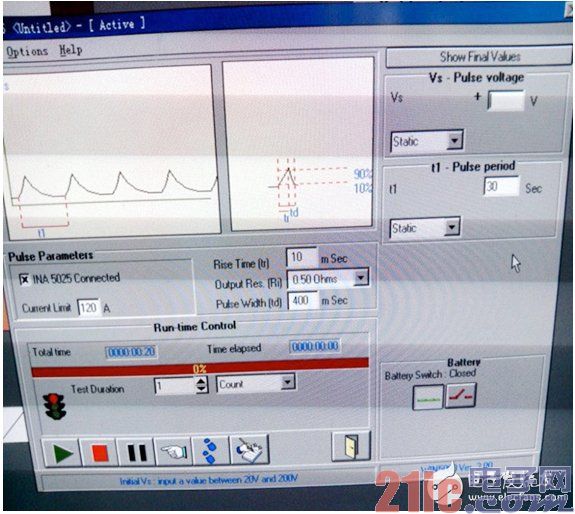Stop the test with red square button
Screen dimensions: 575x514
99,452
